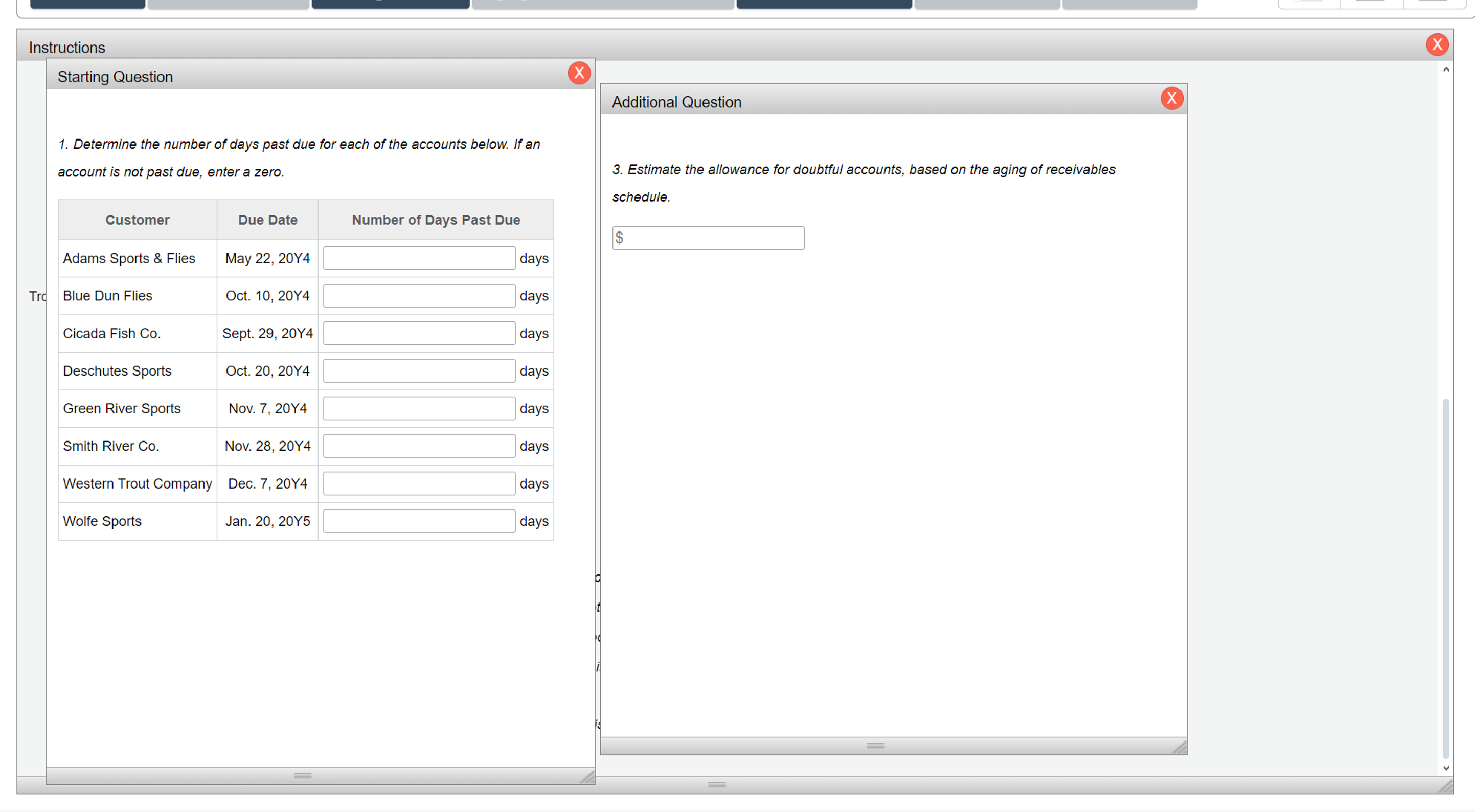Focus Blue Dun Flies days field

[419, 296]
